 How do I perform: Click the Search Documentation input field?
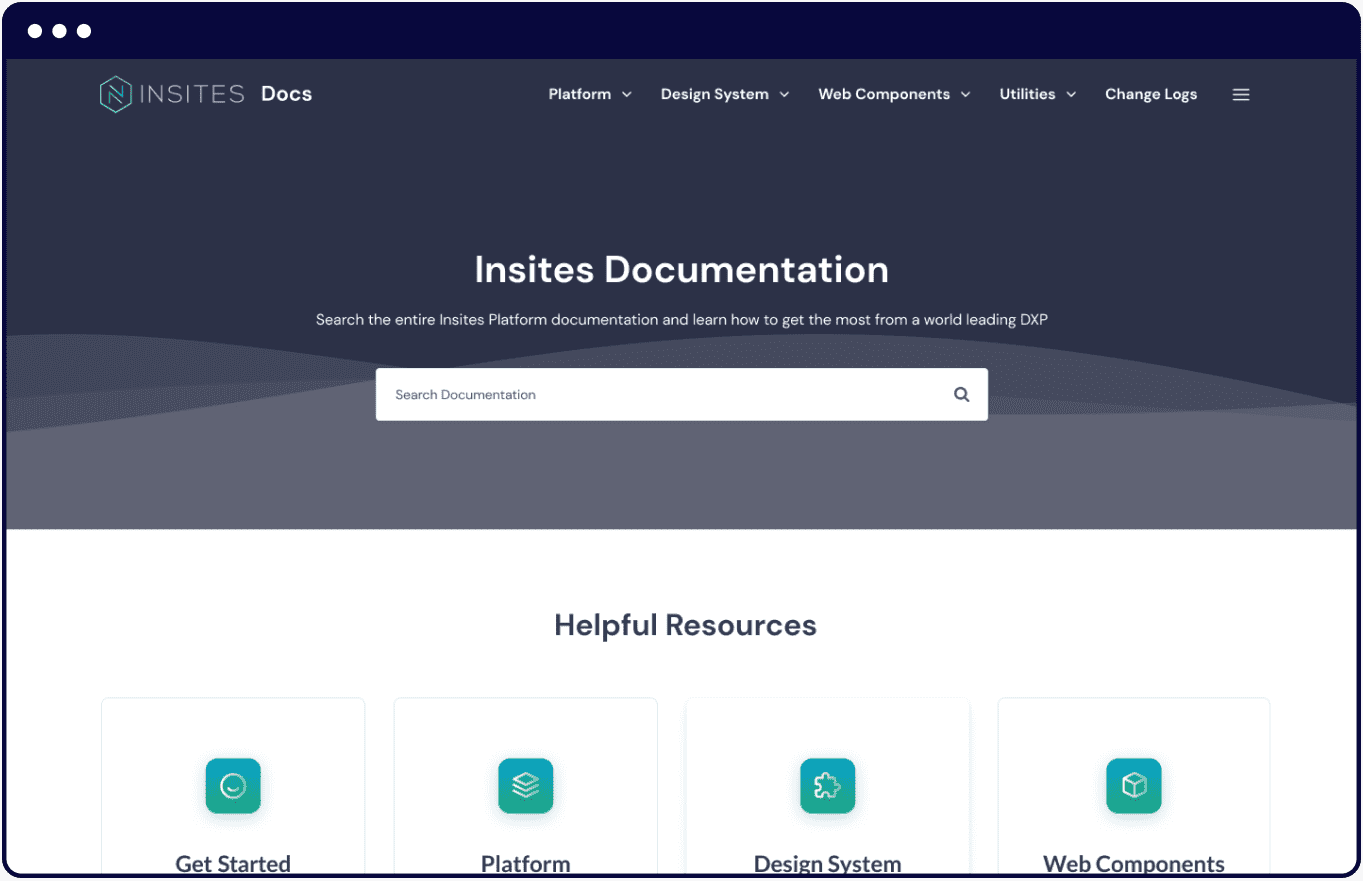[682, 394]
